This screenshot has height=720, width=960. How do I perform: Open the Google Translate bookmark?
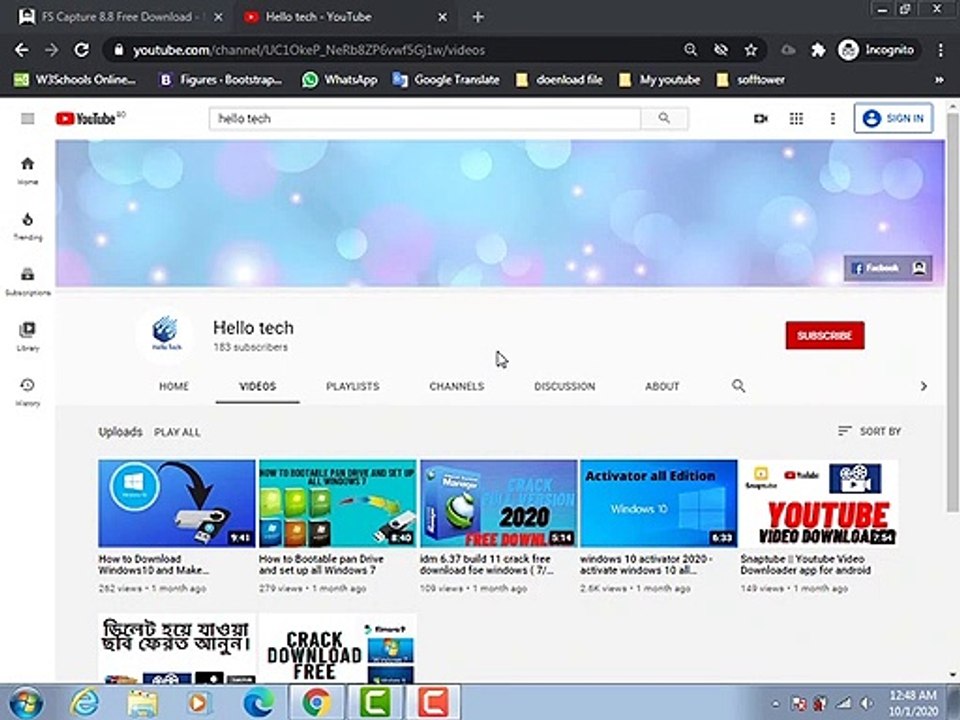(446, 80)
